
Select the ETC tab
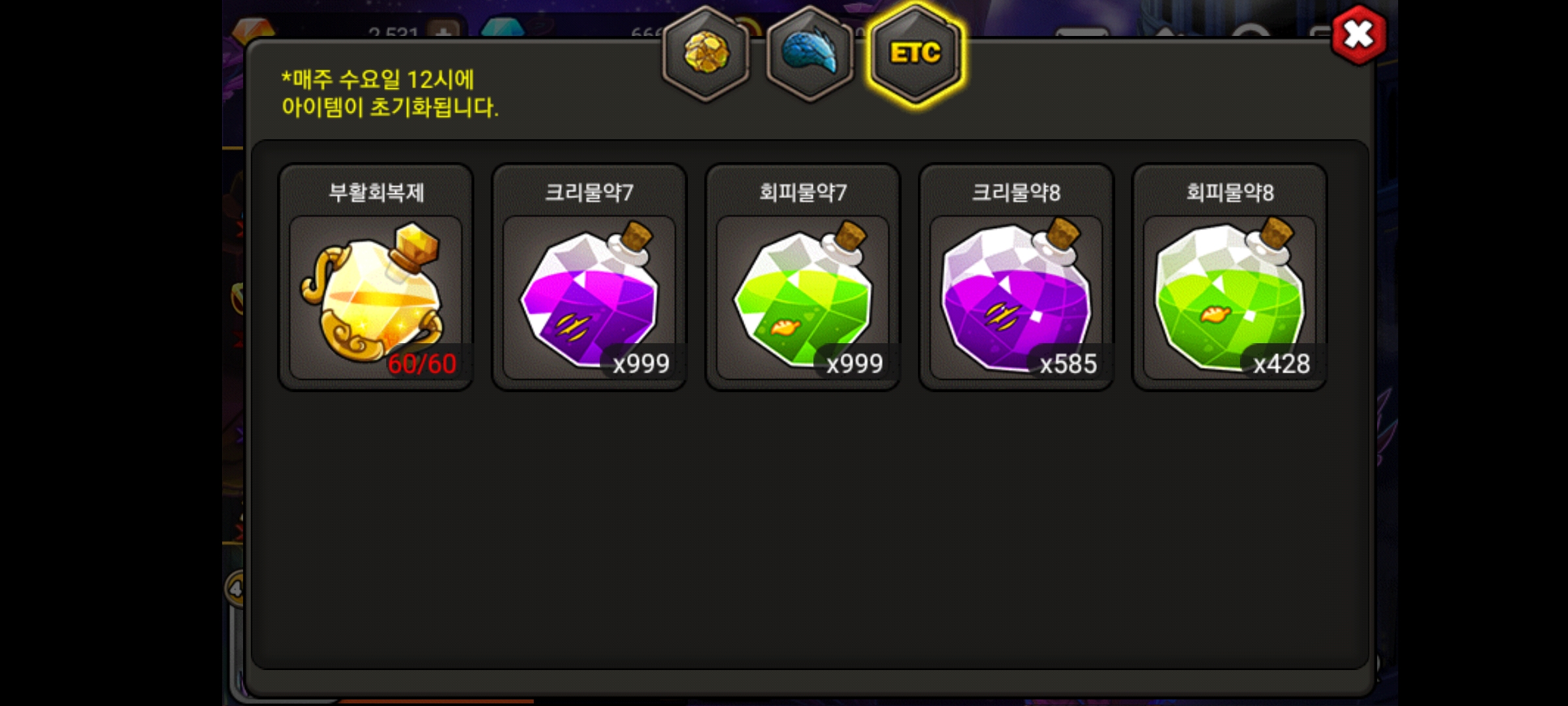915,54
